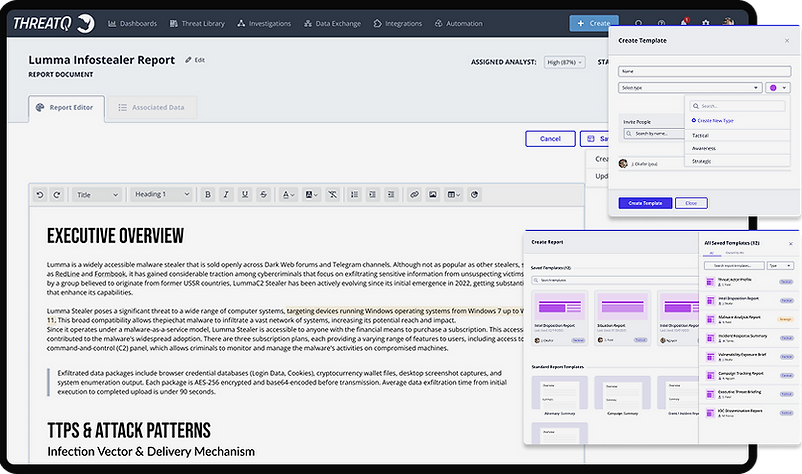Image resolution: width=802 pixels, height=474 pixels.
Task: Open the Data Exchange menu
Action: 332,24
